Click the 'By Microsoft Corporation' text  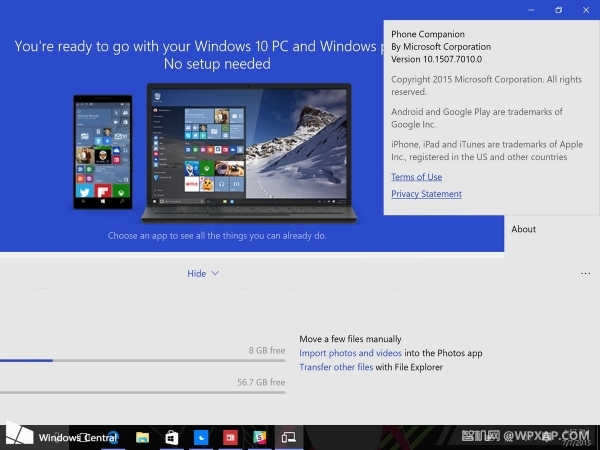tap(441, 47)
